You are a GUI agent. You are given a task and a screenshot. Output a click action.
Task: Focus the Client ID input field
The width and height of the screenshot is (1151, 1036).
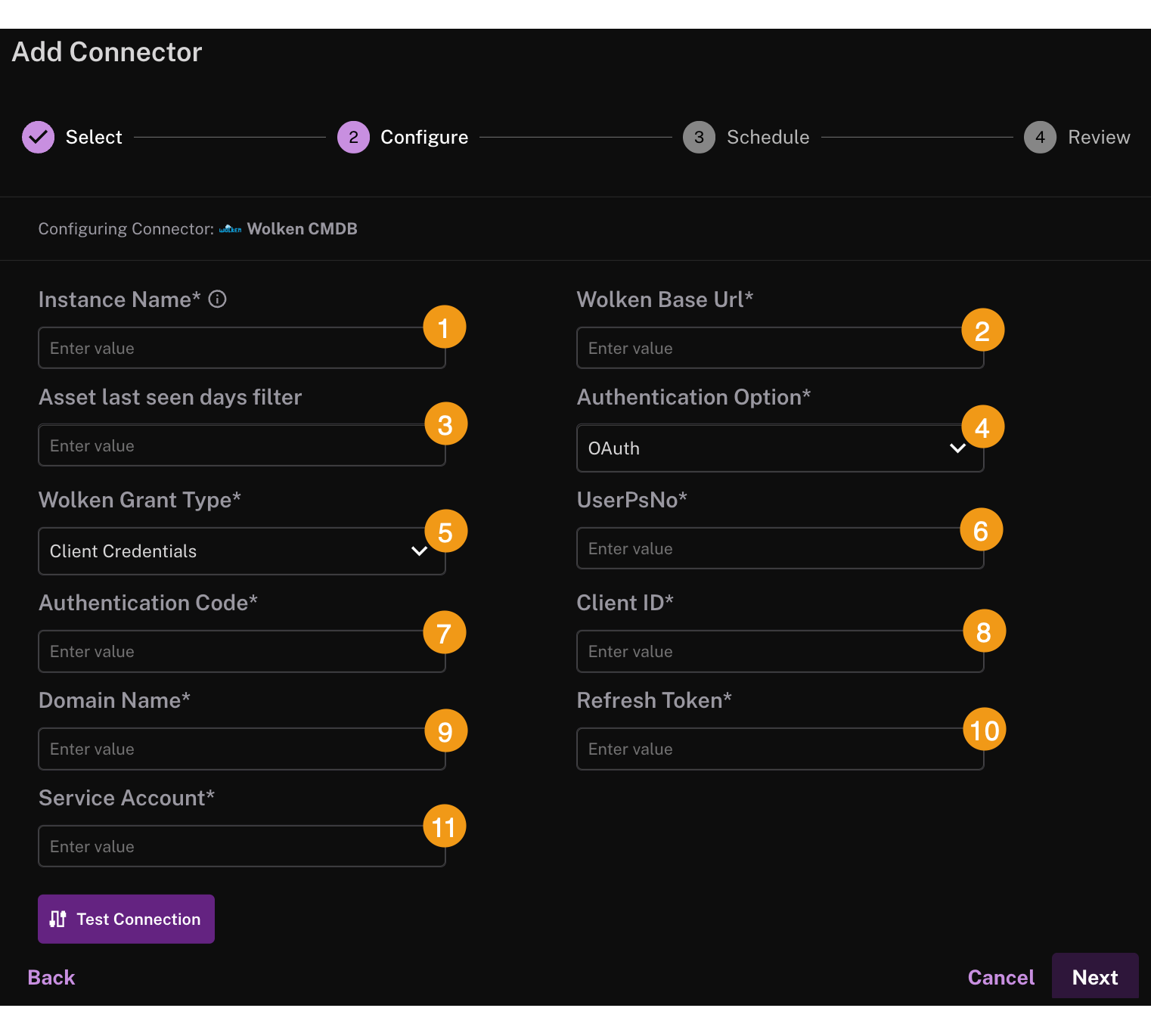[780, 651]
